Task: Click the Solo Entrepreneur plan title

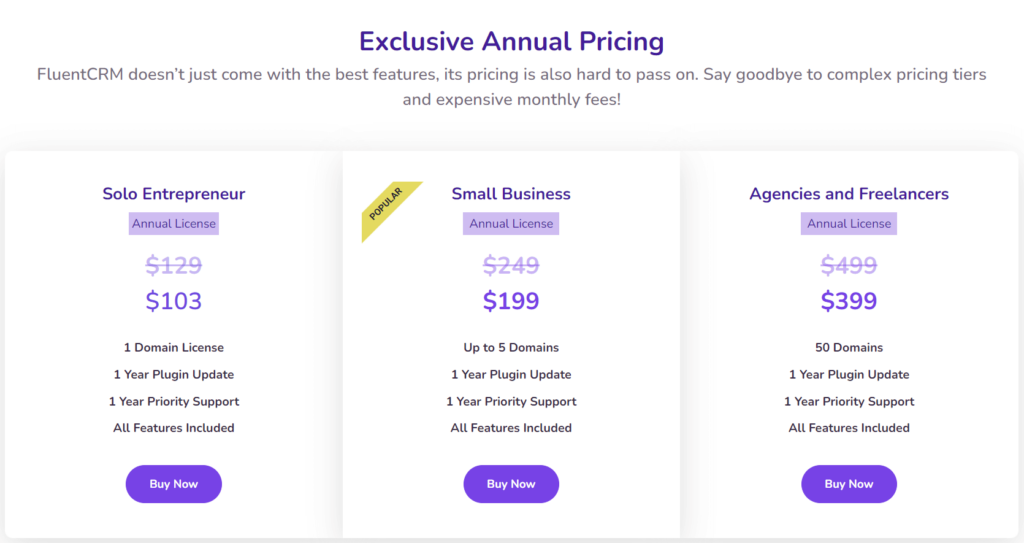Action: click(x=174, y=194)
